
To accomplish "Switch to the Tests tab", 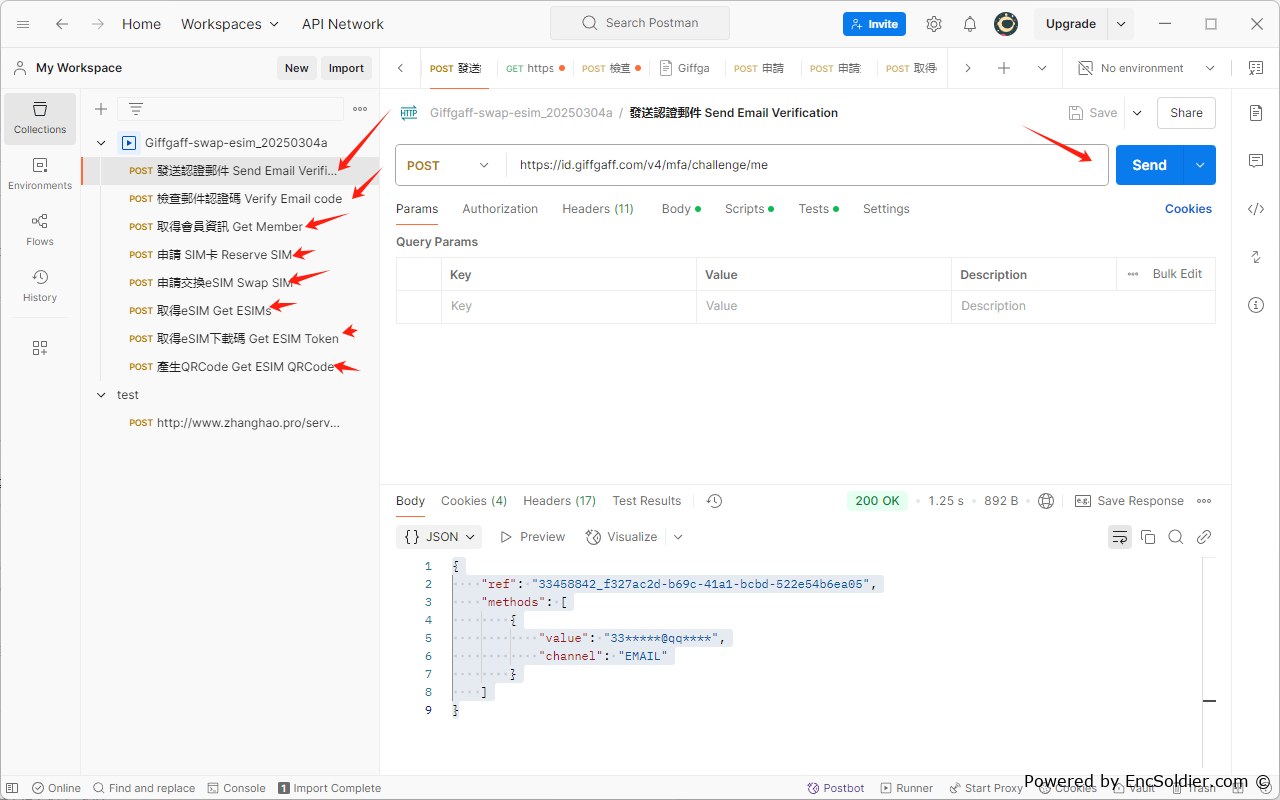I will point(818,209).
